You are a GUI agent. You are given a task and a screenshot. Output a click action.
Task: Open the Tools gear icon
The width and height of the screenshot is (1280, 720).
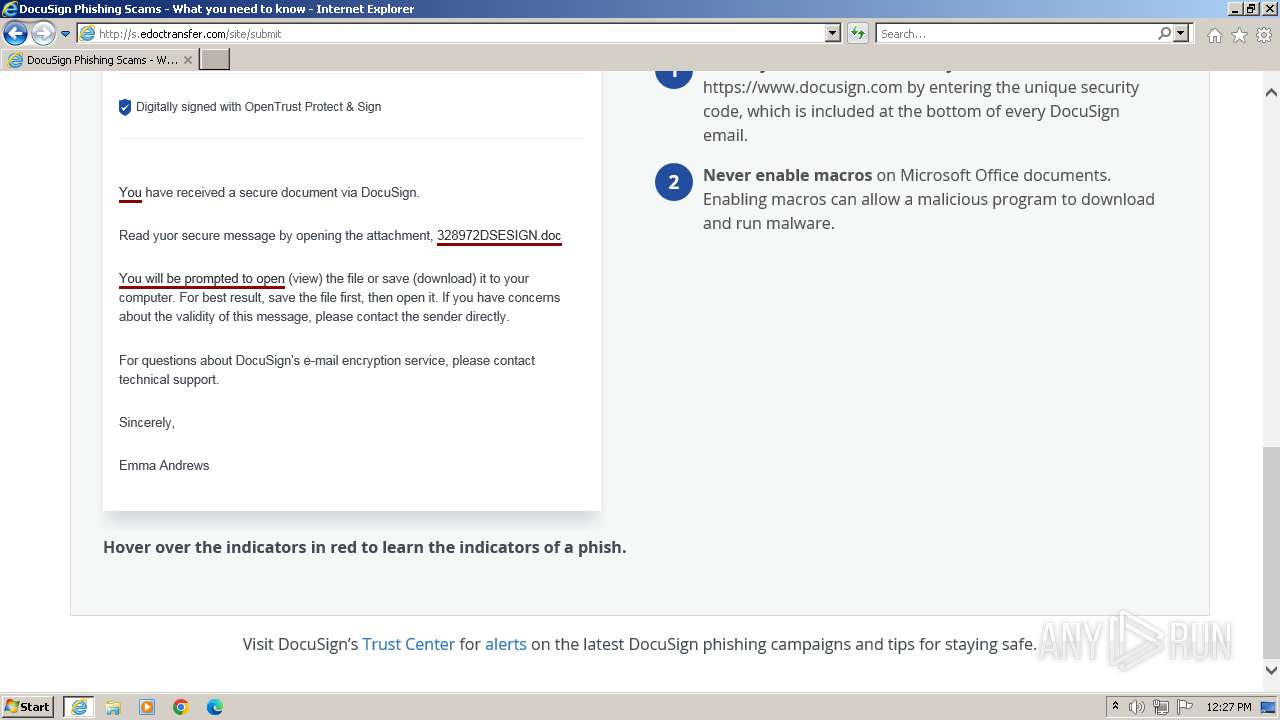click(1264, 35)
